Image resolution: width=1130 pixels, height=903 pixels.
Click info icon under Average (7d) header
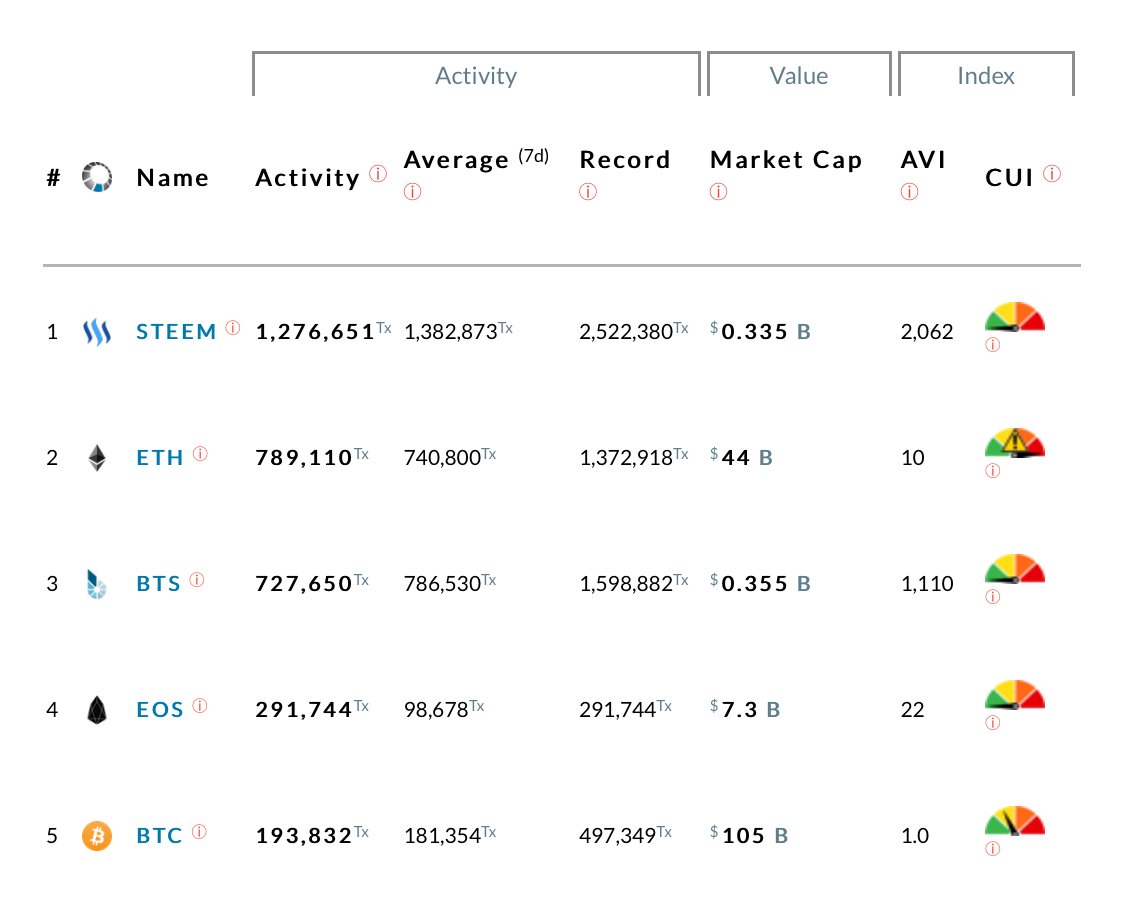tap(412, 192)
